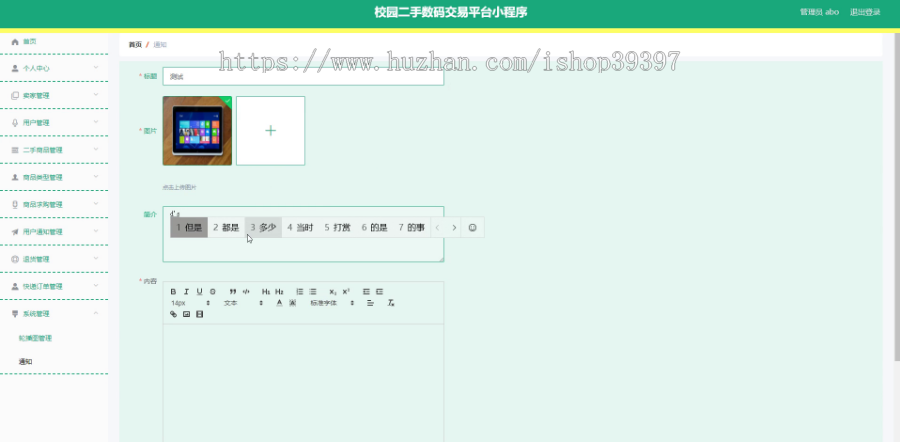Click inside the 内容 rich text area
900x442 pixels.
(x=303, y=383)
